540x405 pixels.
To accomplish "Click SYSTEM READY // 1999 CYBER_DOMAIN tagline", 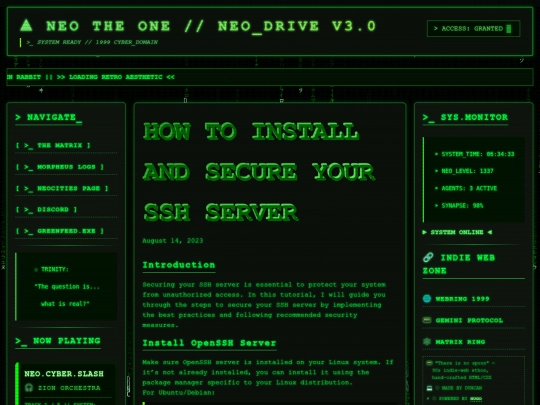I will click(92, 42).
